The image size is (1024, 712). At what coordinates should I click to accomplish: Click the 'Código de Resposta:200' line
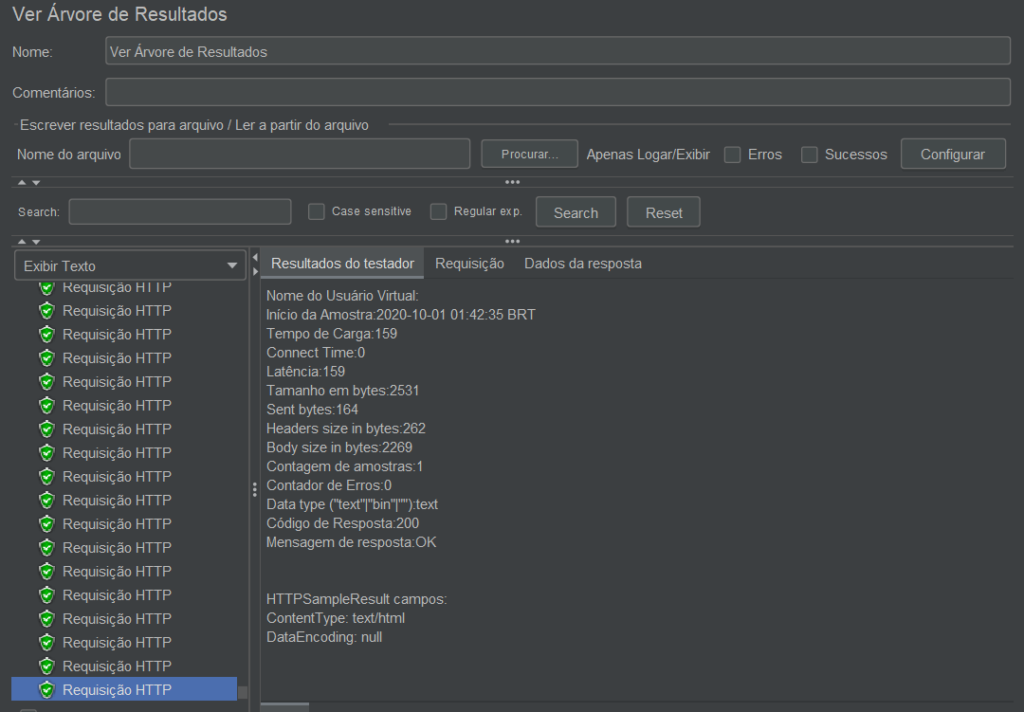click(343, 523)
